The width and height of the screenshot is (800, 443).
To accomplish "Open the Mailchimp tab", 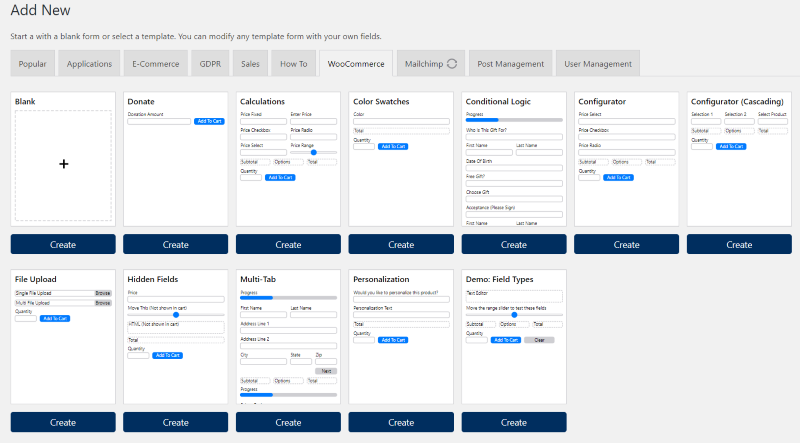I will click(x=431, y=64).
